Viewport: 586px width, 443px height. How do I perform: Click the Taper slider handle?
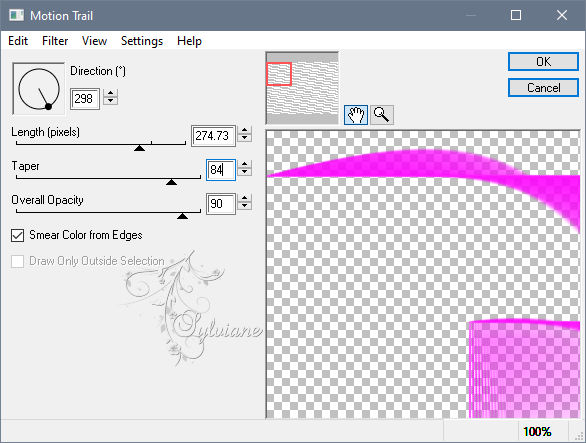tap(171, 182)
